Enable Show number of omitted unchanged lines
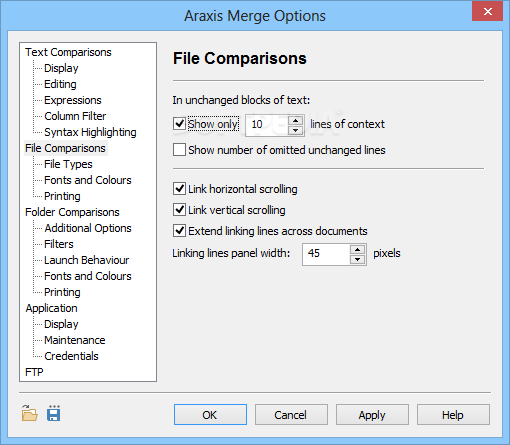 (x=179, y=150)
